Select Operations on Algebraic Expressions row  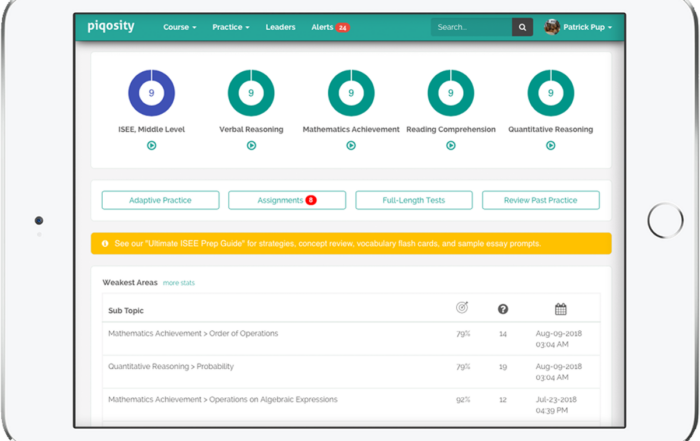point(351,405)
